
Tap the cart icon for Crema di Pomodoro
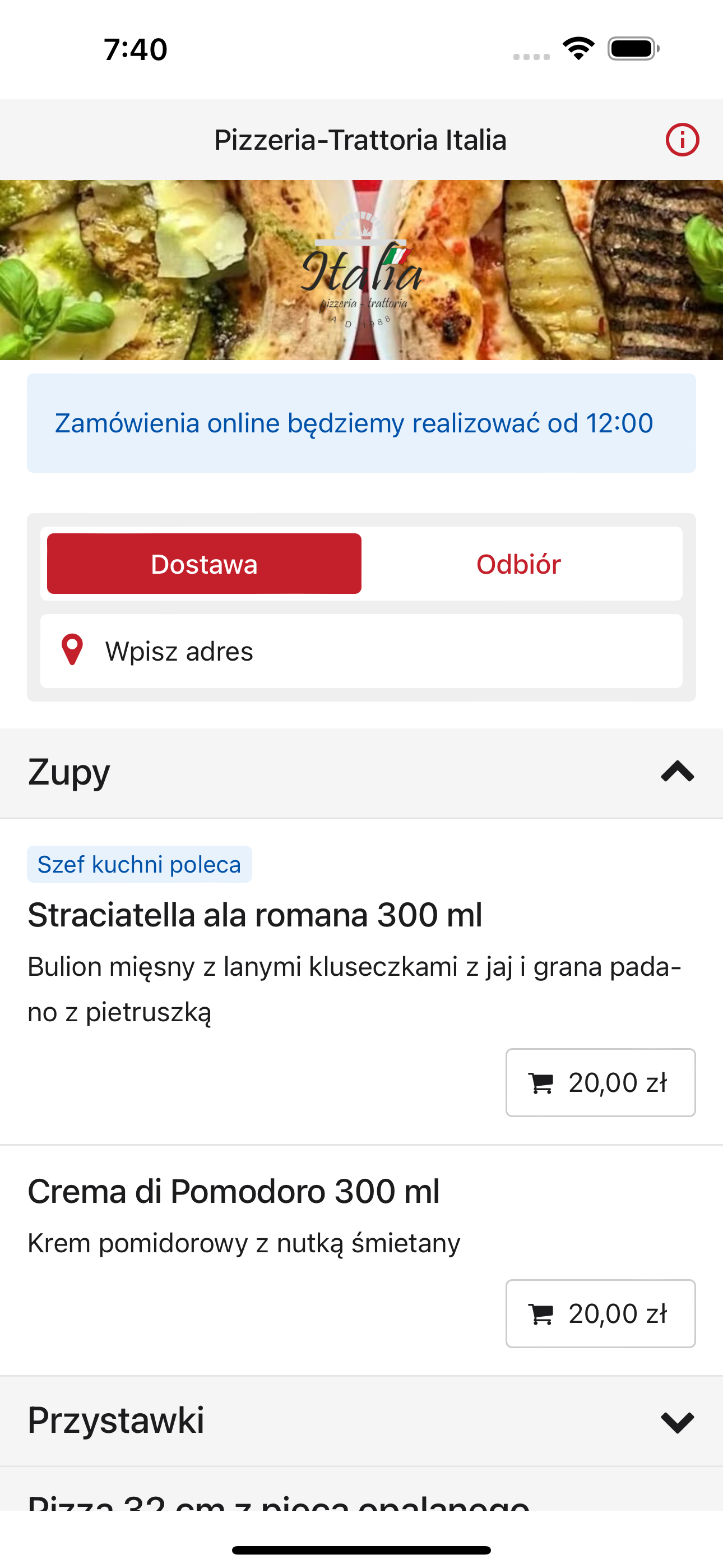541,1313
